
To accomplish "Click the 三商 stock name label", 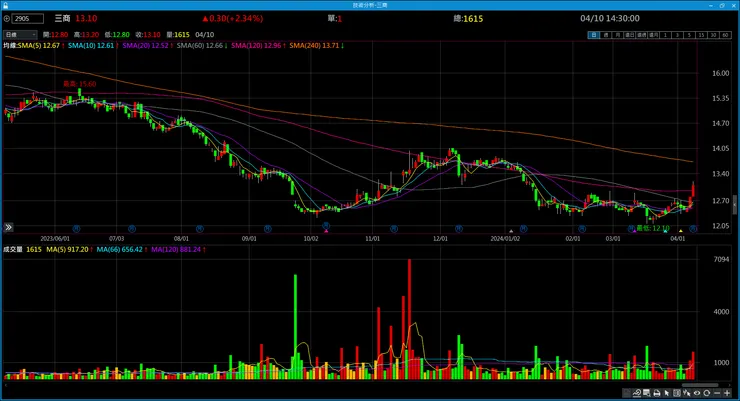I will pyautogui.click(x=62, y=18).
